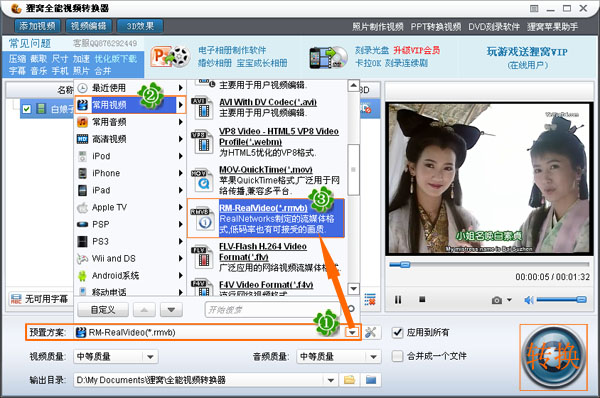This screenshot has width=600, height=398.
Task: Open DVD刻录软件 link
Action: click(494, 27)
